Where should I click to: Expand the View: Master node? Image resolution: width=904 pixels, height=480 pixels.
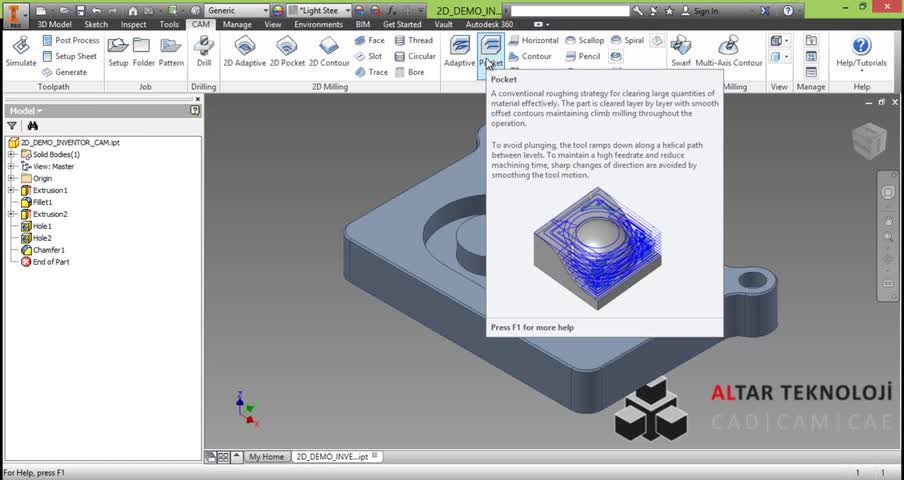(x=11, y=167)
